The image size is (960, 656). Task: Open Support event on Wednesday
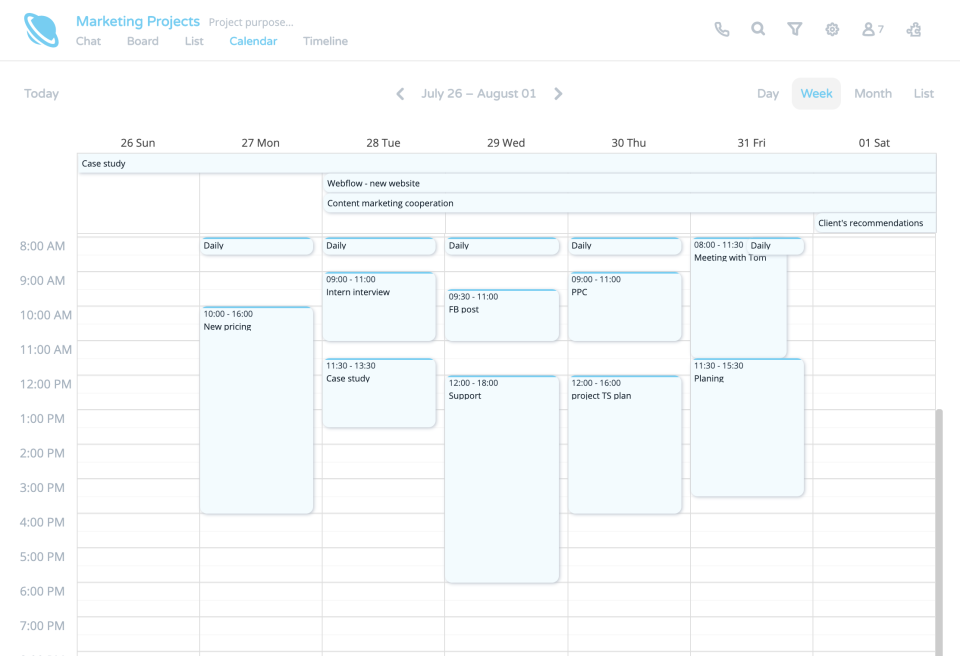pos(502,479)
